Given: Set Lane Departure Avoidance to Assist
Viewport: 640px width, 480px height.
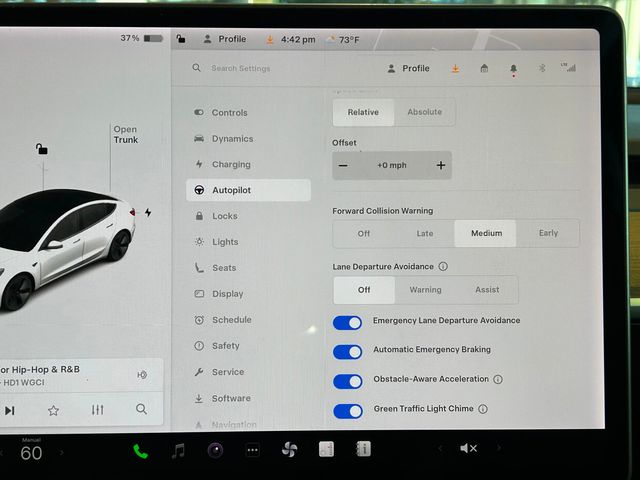Looking at the screenshot, I should pos(487,290).
